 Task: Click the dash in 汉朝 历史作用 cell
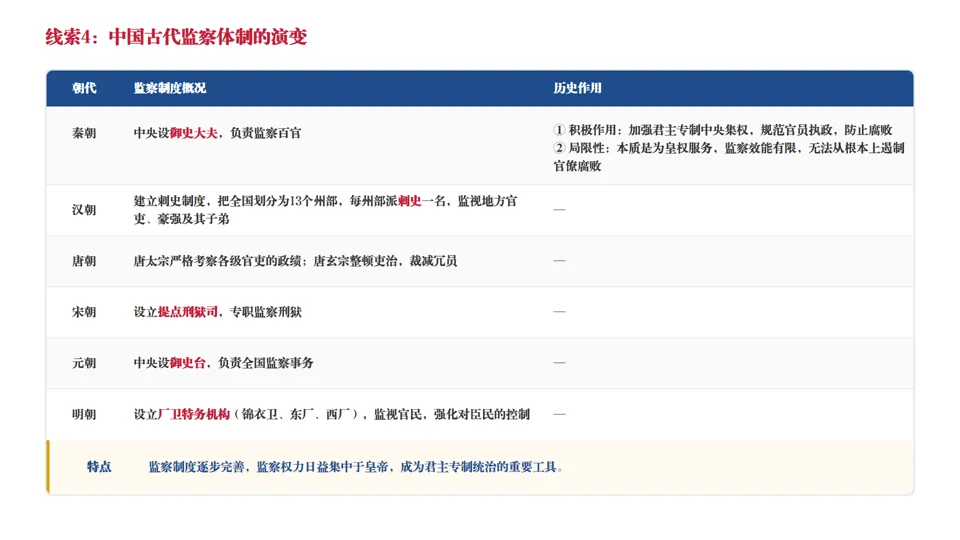click(559, 209)
